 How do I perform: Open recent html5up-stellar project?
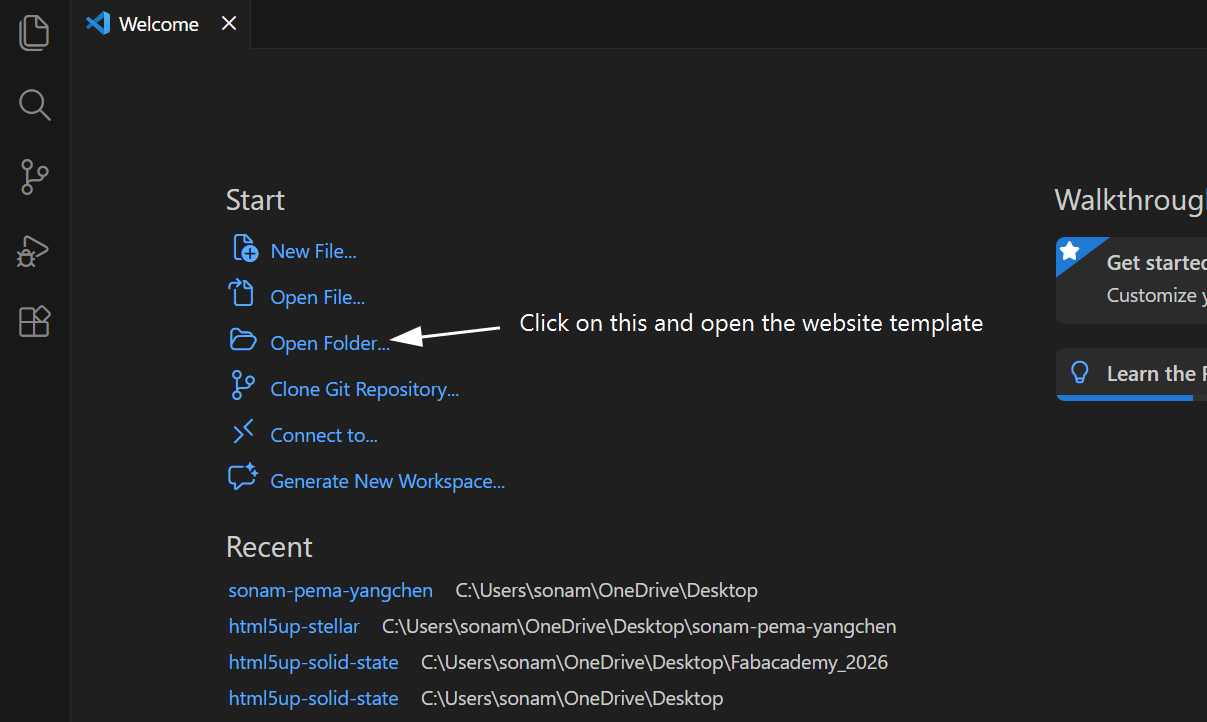point(294,626)
